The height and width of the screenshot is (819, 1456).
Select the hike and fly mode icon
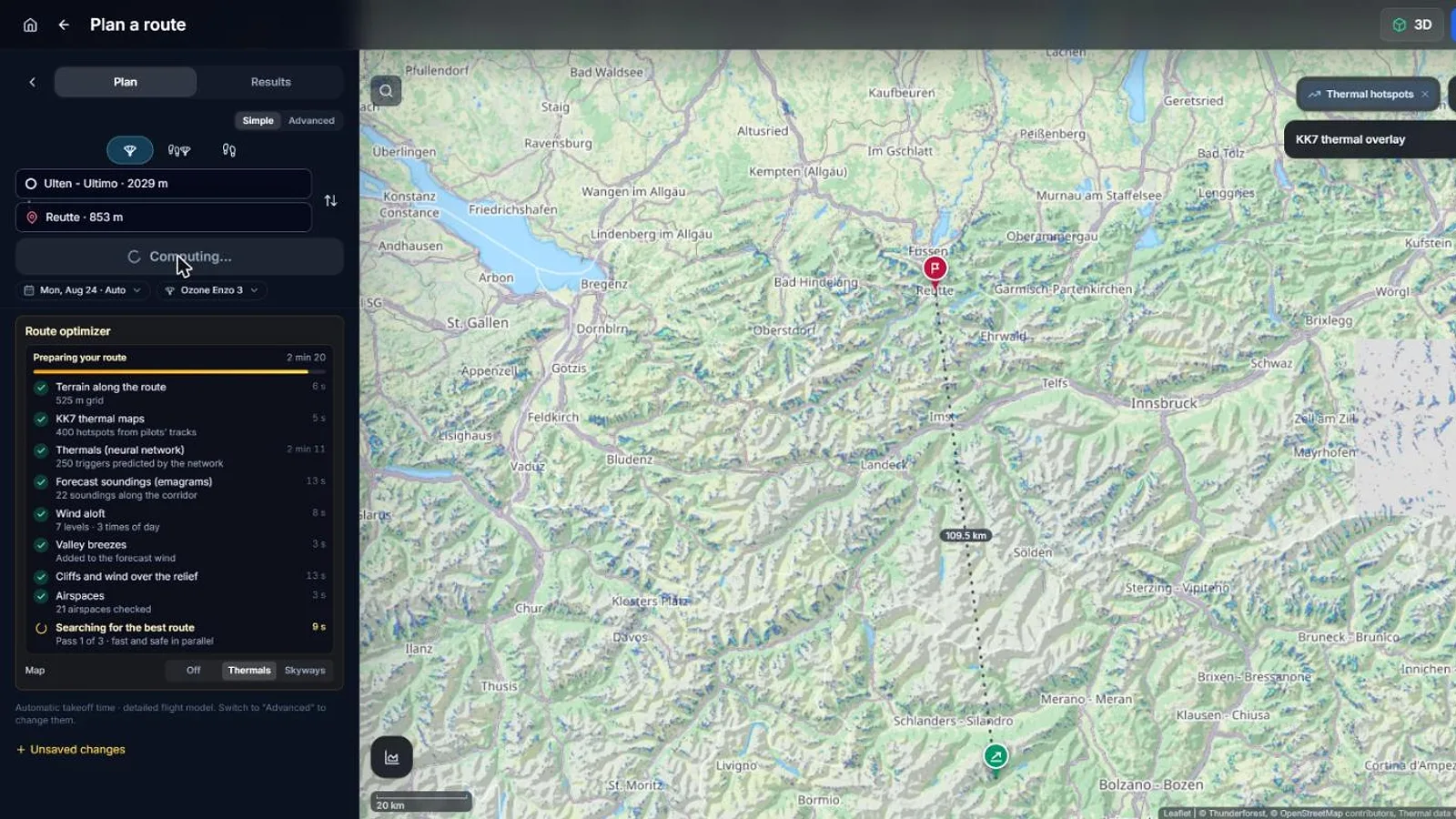(179, 150)
